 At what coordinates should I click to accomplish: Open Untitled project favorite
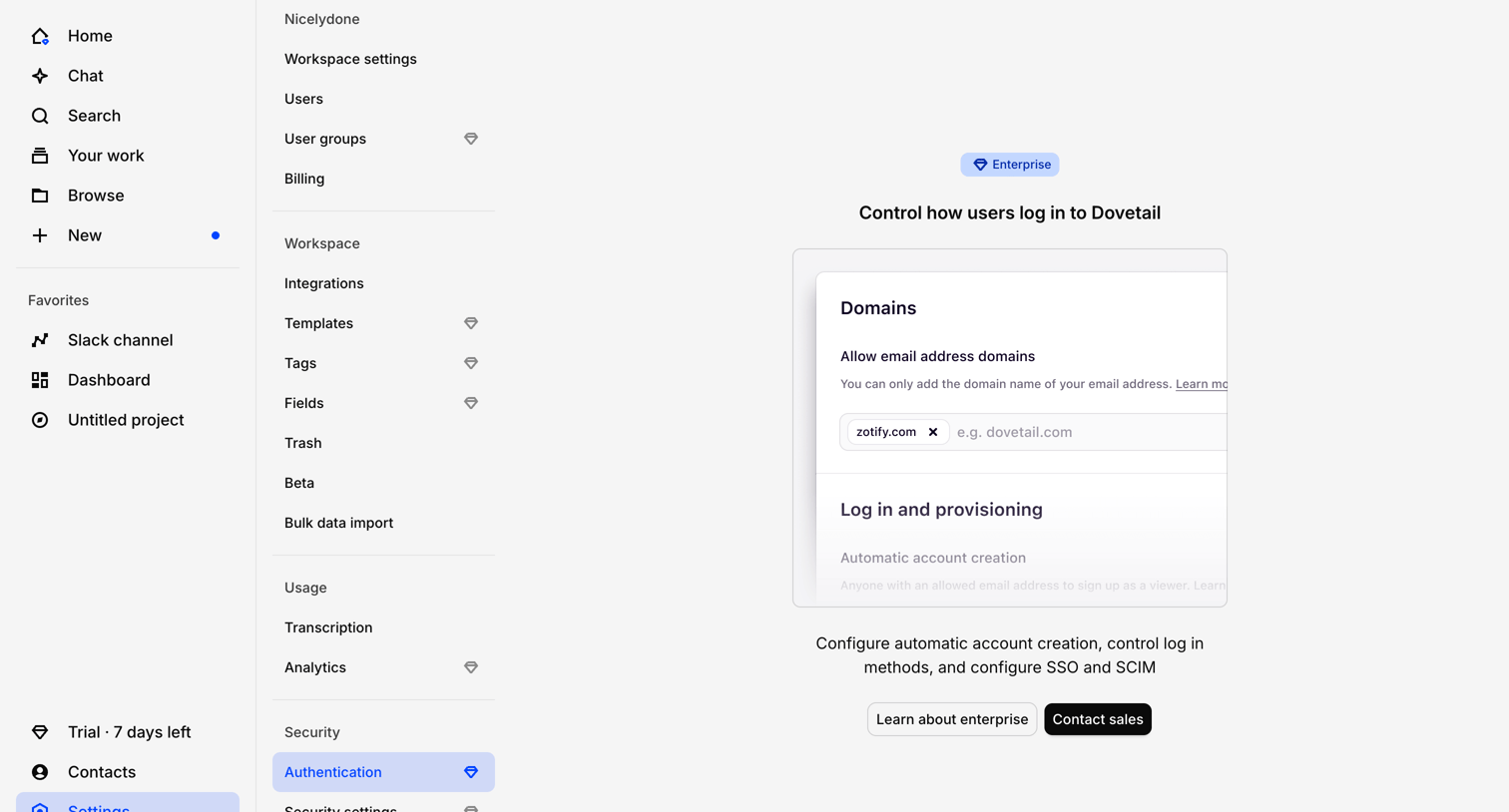pos(128,420)
